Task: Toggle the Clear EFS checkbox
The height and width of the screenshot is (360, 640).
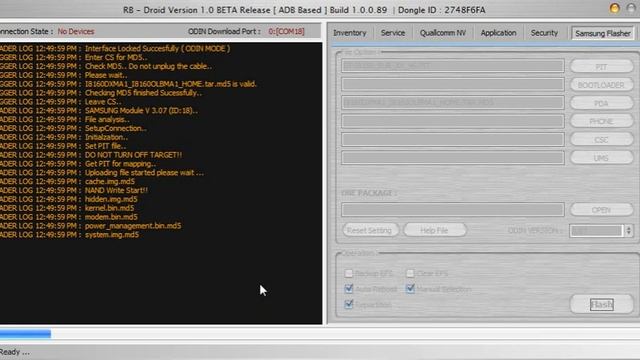Action: [x=410, y=273]
